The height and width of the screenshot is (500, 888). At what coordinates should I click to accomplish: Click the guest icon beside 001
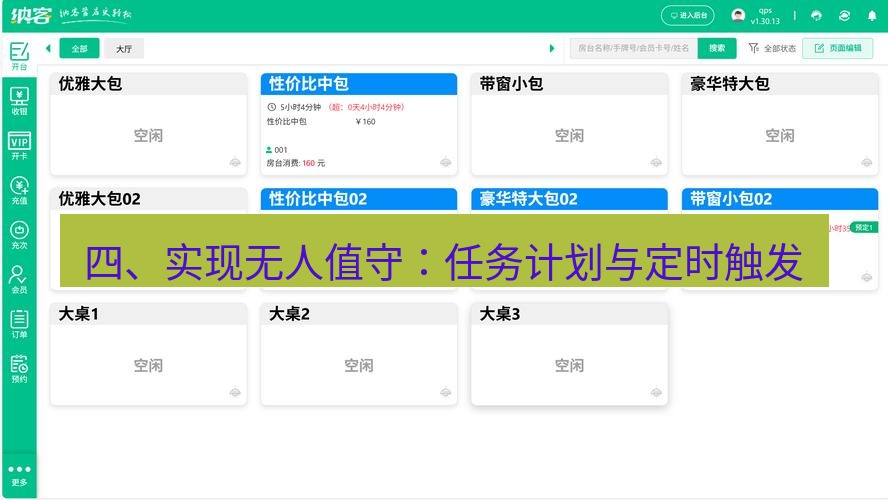click(269, 150)
